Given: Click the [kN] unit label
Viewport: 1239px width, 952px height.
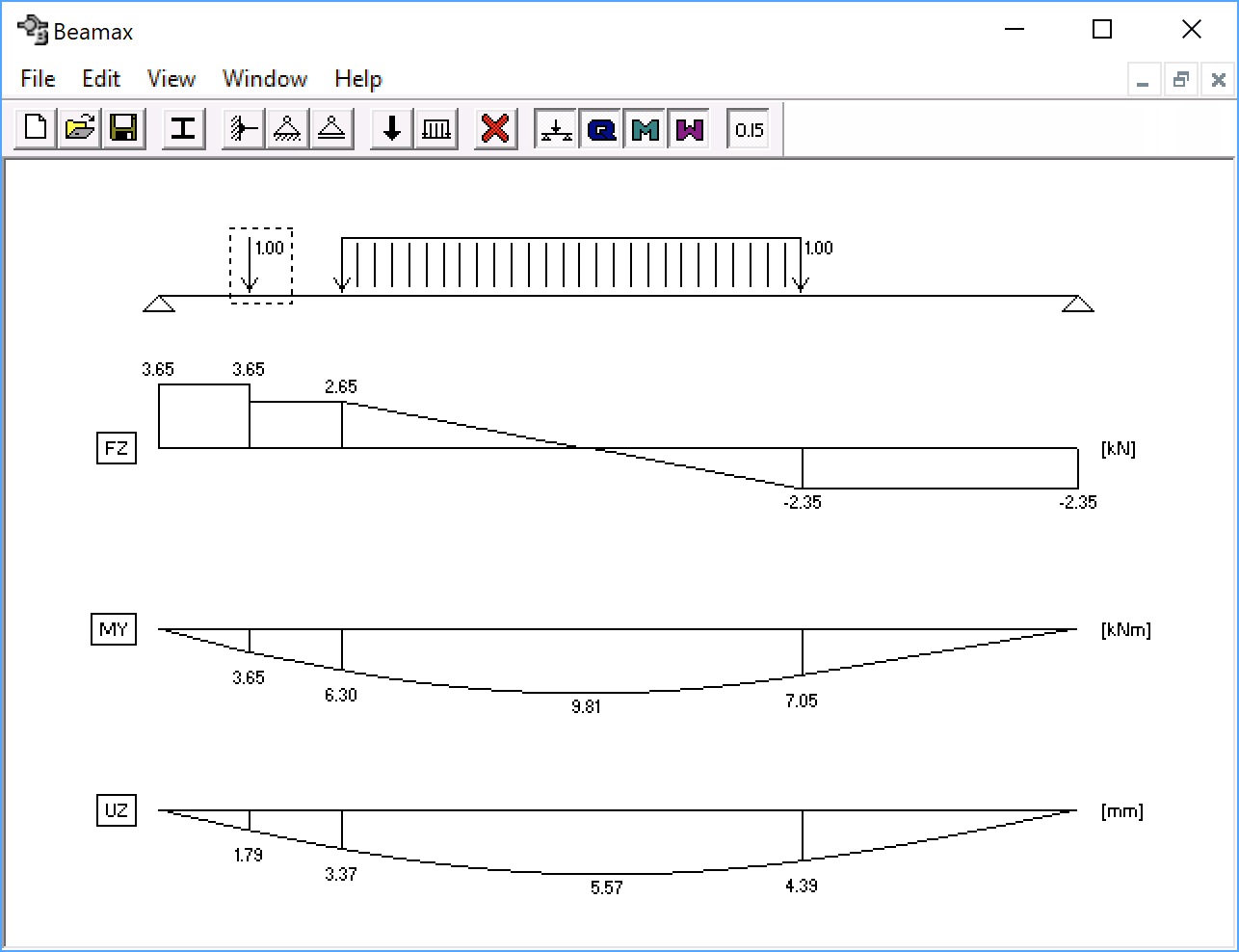Looking at the screenshot, I should [x=1119, y=449].
